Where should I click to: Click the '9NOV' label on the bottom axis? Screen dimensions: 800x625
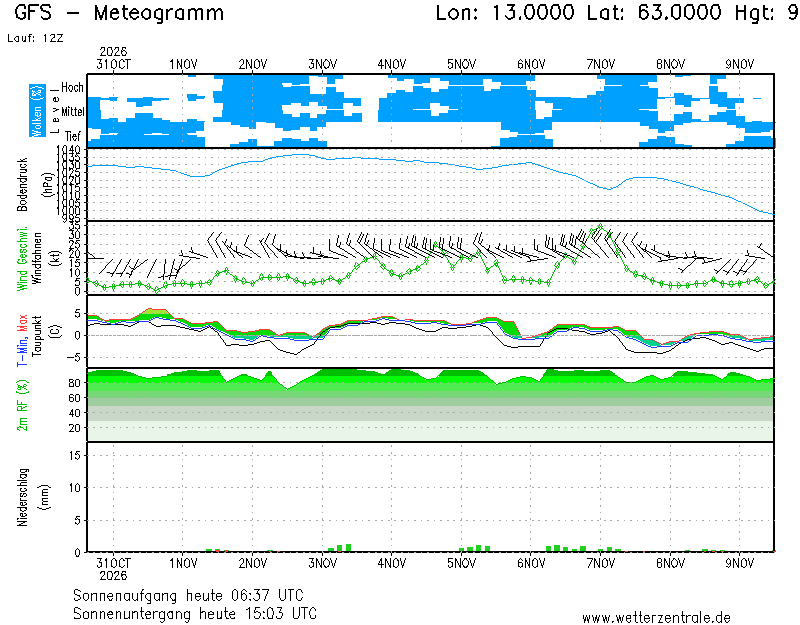pyautogui.click(x=740, y=563)
